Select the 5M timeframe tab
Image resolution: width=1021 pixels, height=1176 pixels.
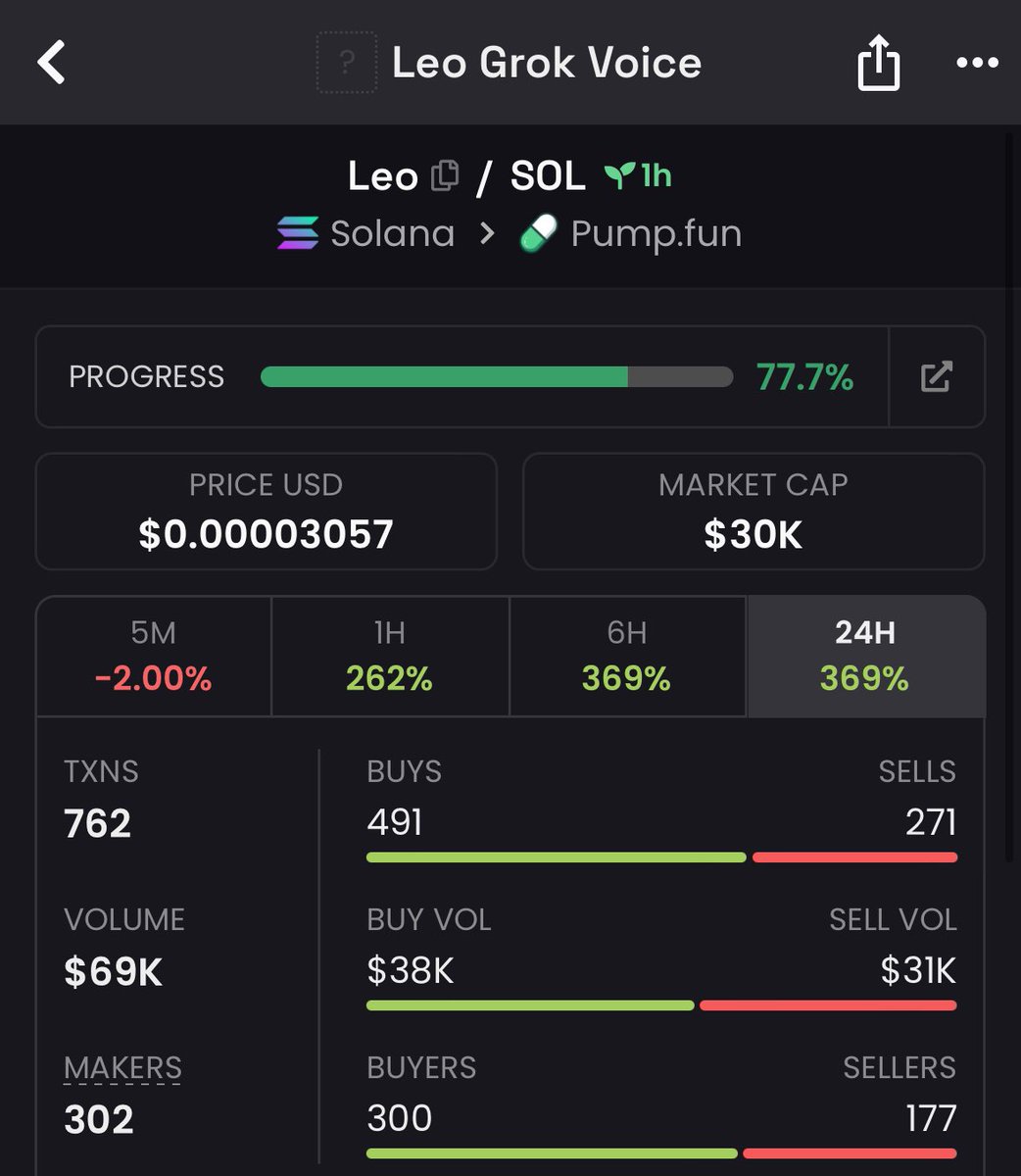click(x=154, y=656)
